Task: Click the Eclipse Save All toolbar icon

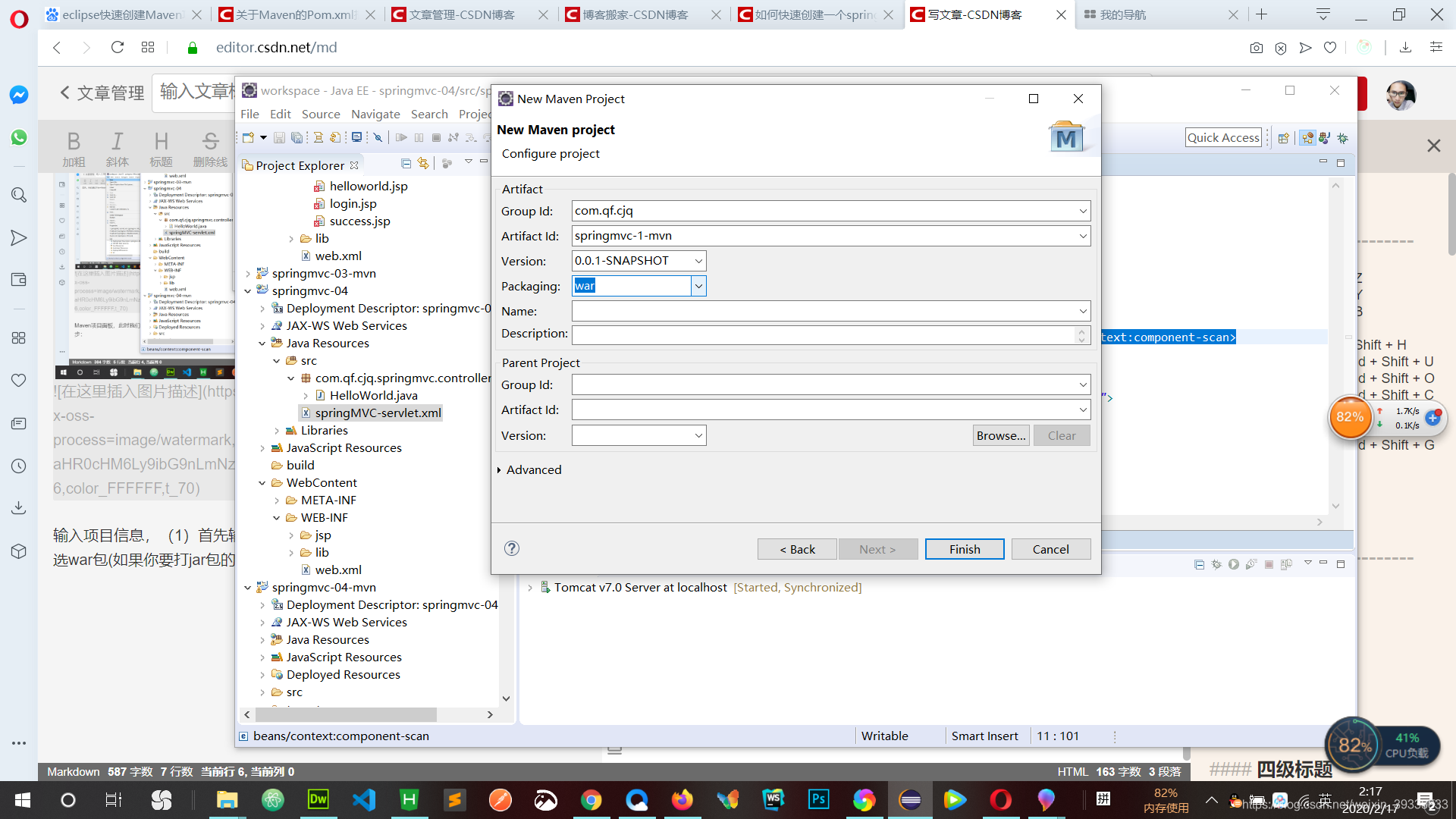Action: pos(297,137)
